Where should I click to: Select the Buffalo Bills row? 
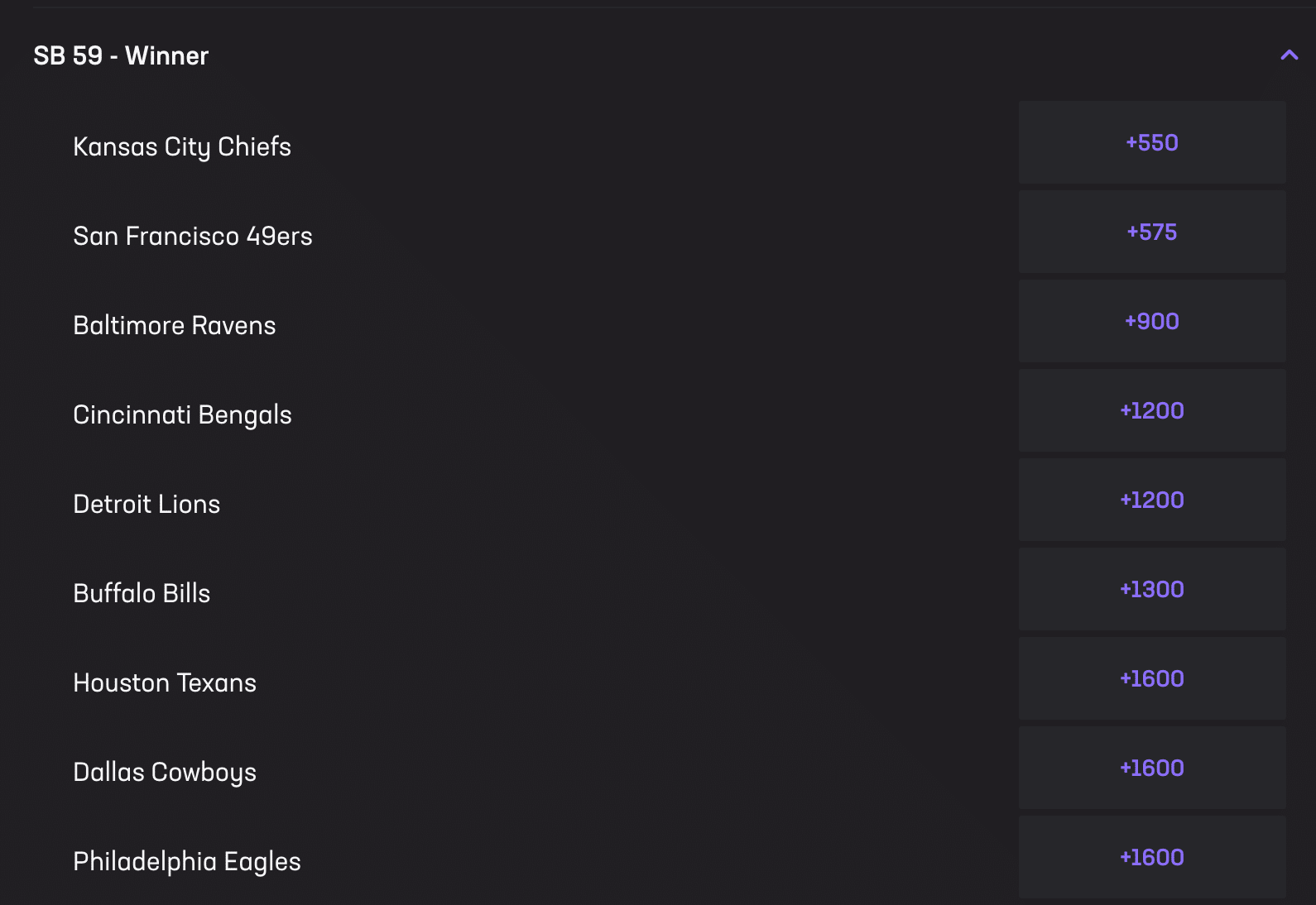click(x=142, y=593)
